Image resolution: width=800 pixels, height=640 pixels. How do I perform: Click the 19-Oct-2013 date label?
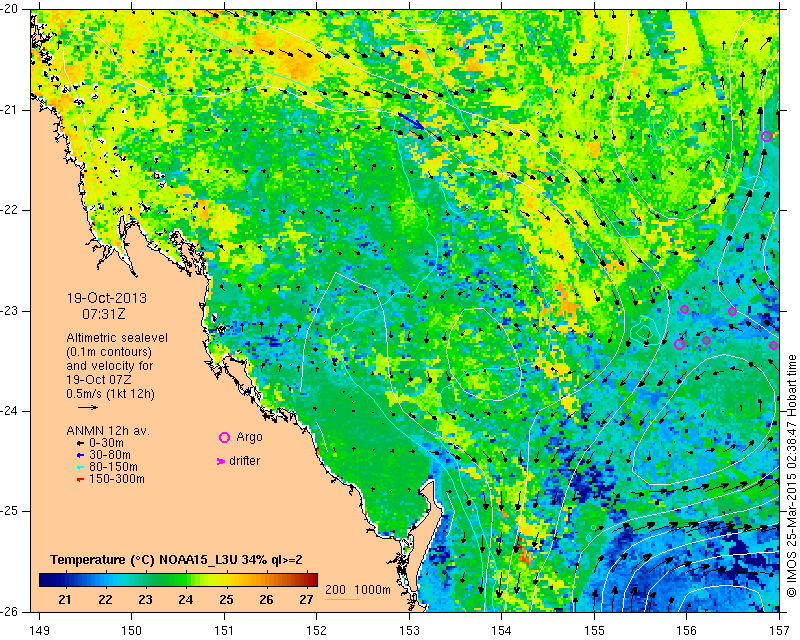(x=107, y=298)
